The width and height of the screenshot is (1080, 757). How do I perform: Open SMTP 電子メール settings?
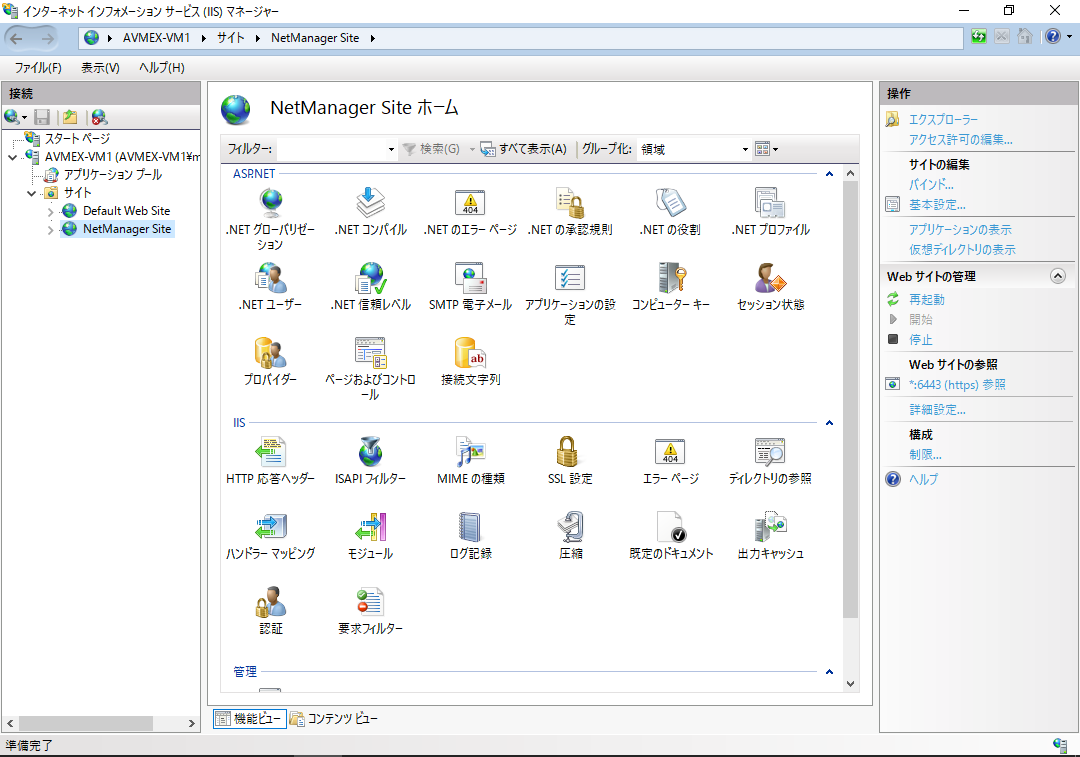(470, 287)
